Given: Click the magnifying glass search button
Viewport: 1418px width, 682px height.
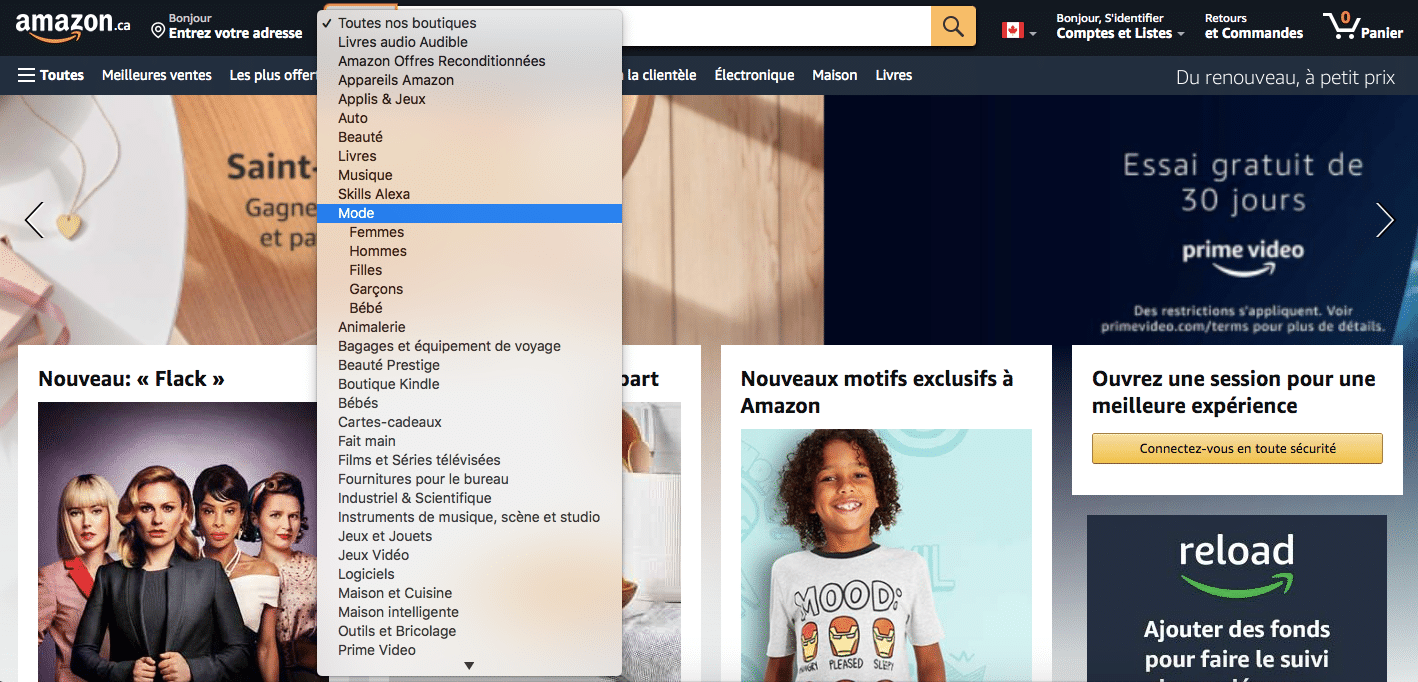Looking at the screenshot, I should point(953,26).
